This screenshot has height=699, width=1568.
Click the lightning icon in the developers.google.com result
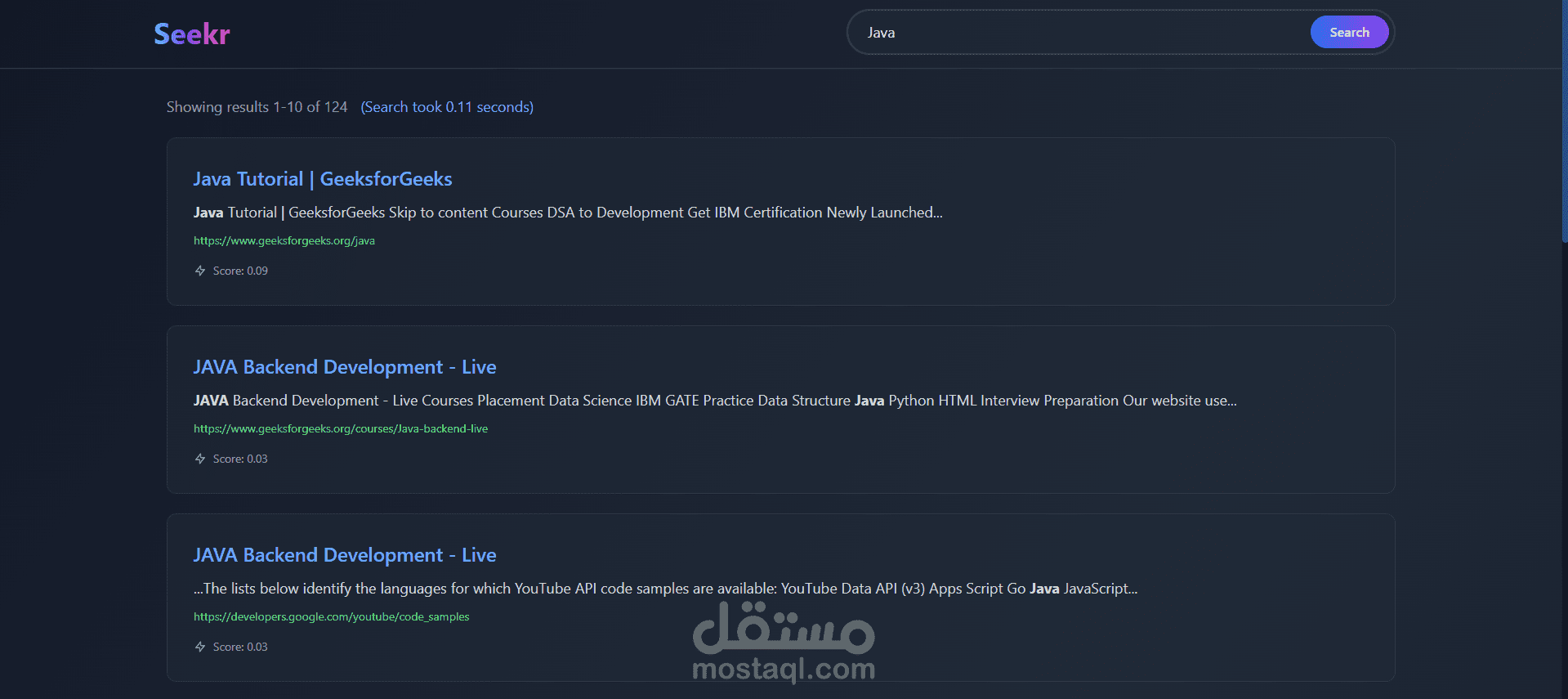pos(200,647)
